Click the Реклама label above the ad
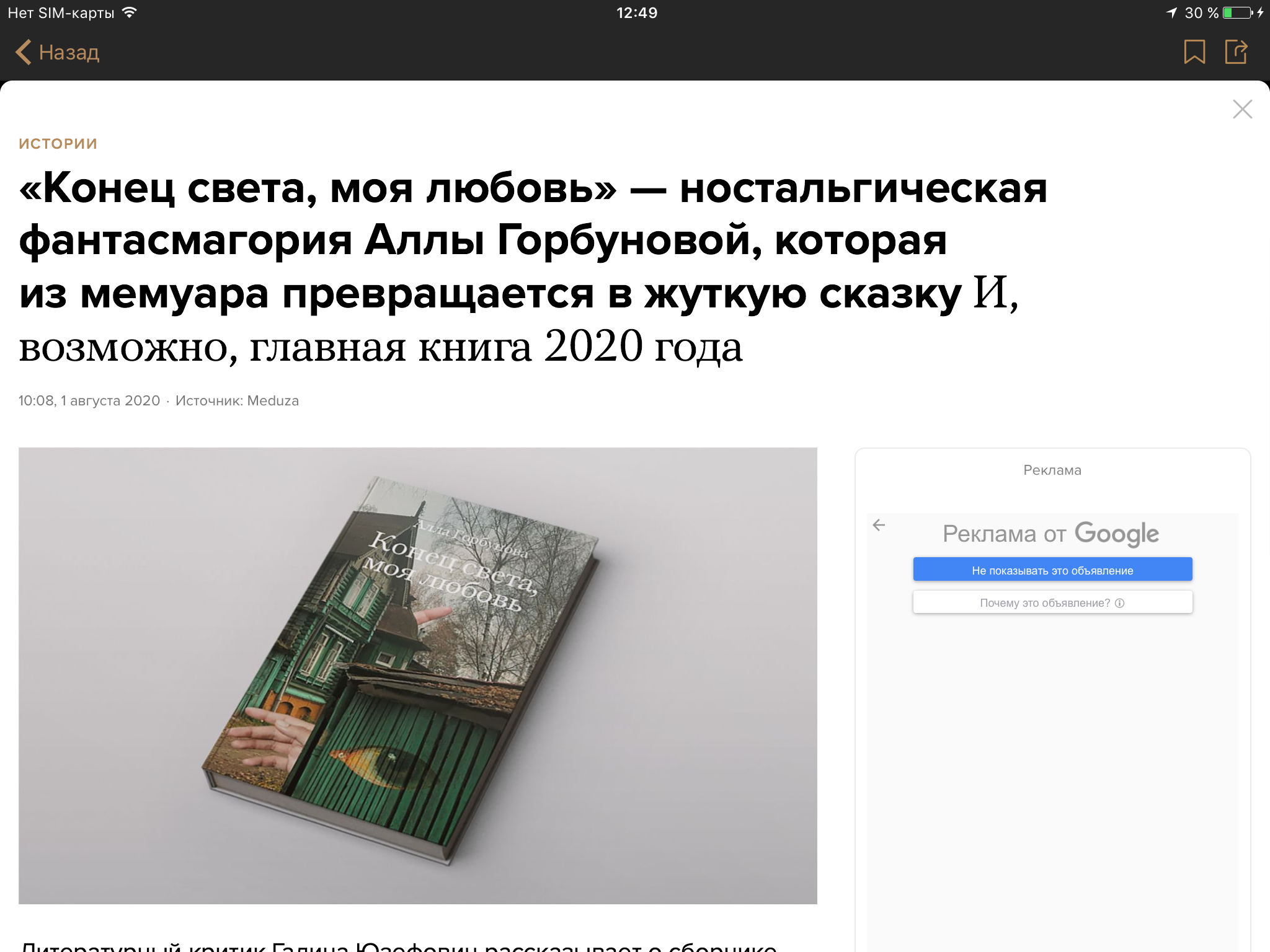1270x952 pixels. [1052, 470]
